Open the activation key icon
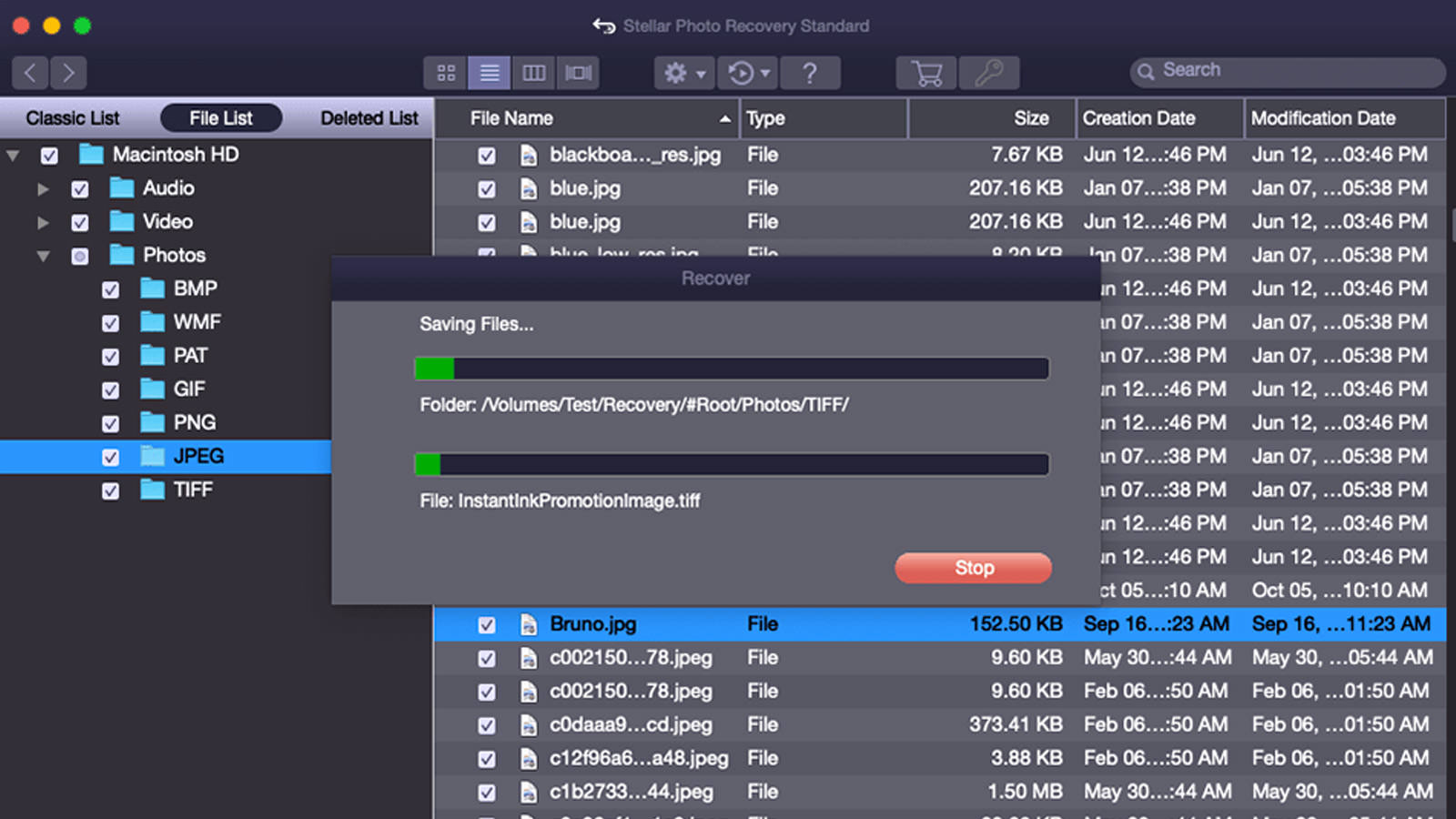Image resolution: width=1456 pixels, height=819 pixels. coord(989,73)
